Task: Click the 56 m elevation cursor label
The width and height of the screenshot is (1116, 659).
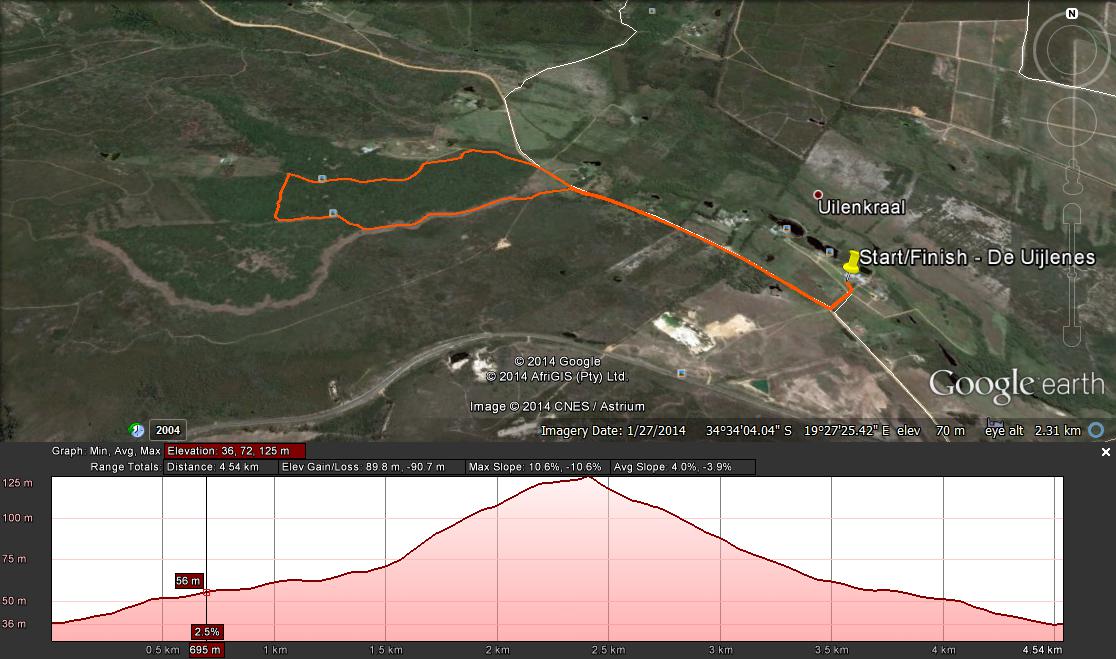Action: pos(189,581)
